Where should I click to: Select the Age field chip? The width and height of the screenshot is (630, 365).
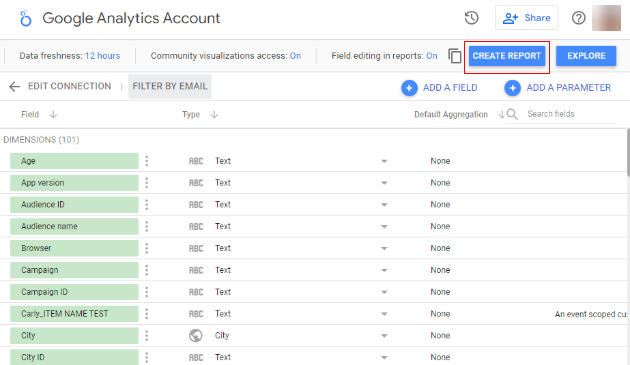pos(74,161)
